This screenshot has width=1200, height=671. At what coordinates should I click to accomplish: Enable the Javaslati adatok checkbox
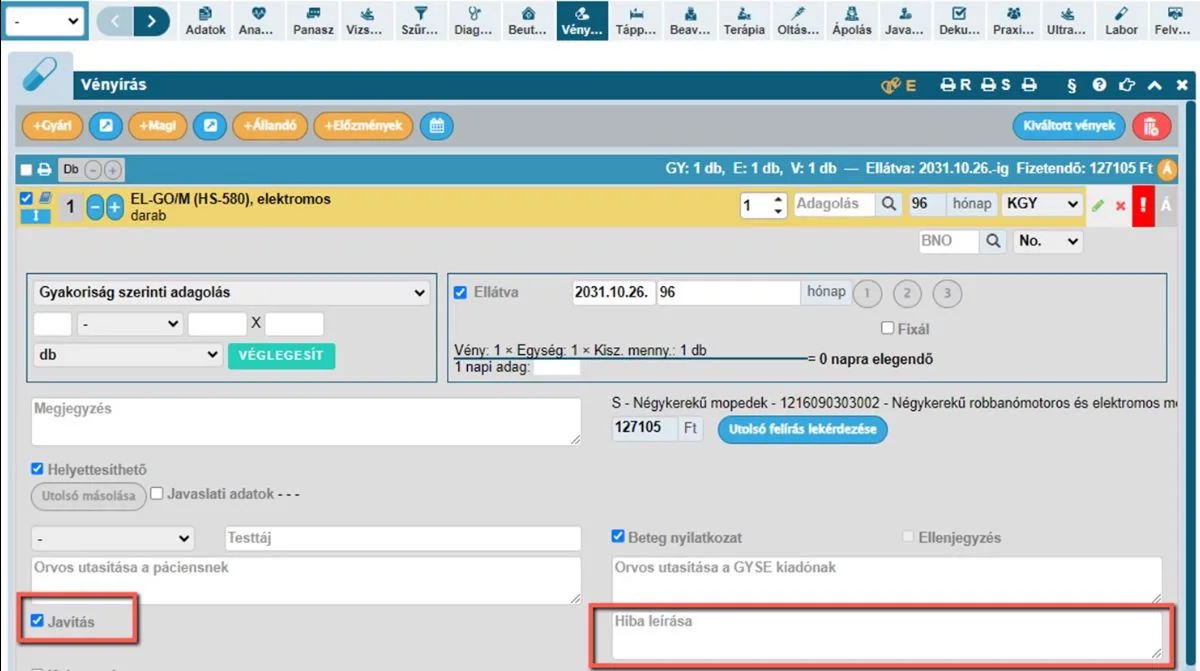[x=157, y=494]
